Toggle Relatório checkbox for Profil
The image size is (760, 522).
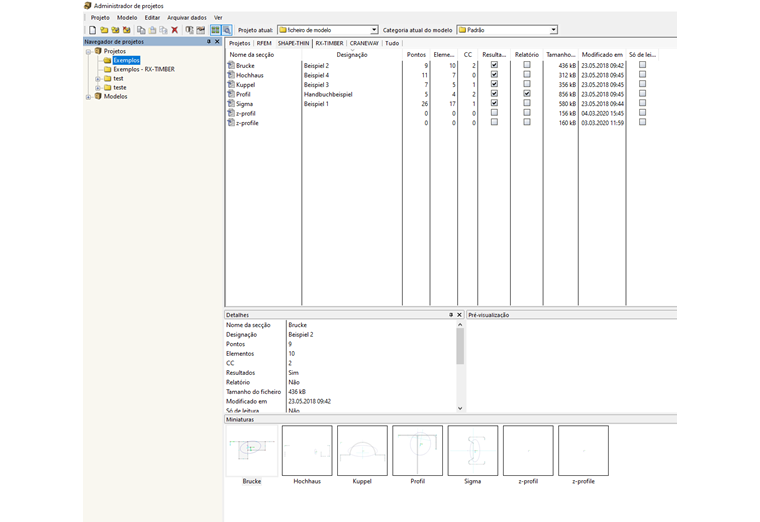point(527,93)
